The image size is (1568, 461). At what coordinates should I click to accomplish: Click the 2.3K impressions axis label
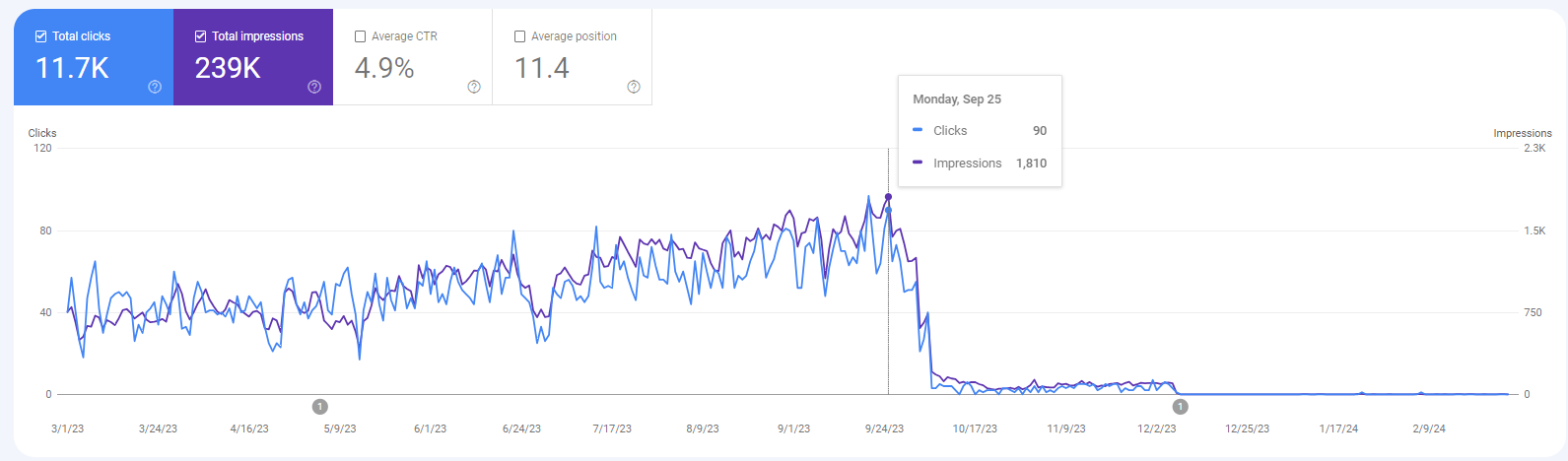point(1534,149)
